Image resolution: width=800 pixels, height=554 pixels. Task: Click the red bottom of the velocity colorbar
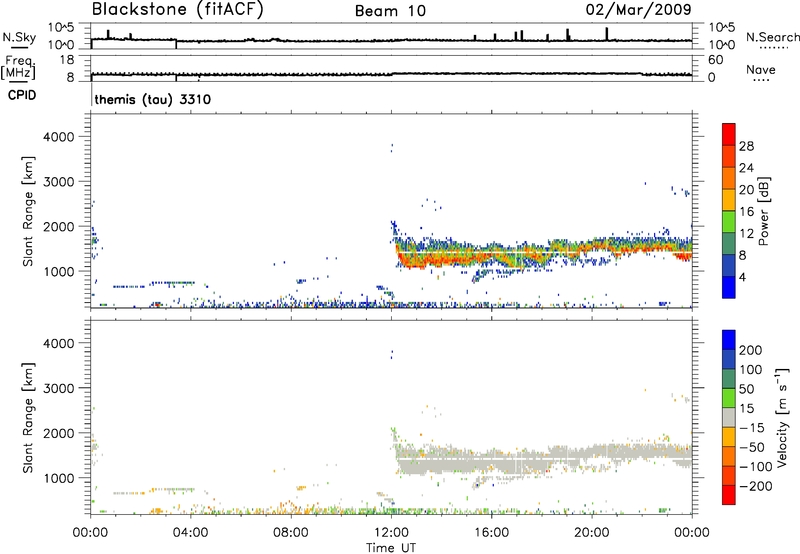tap(729, 495)
